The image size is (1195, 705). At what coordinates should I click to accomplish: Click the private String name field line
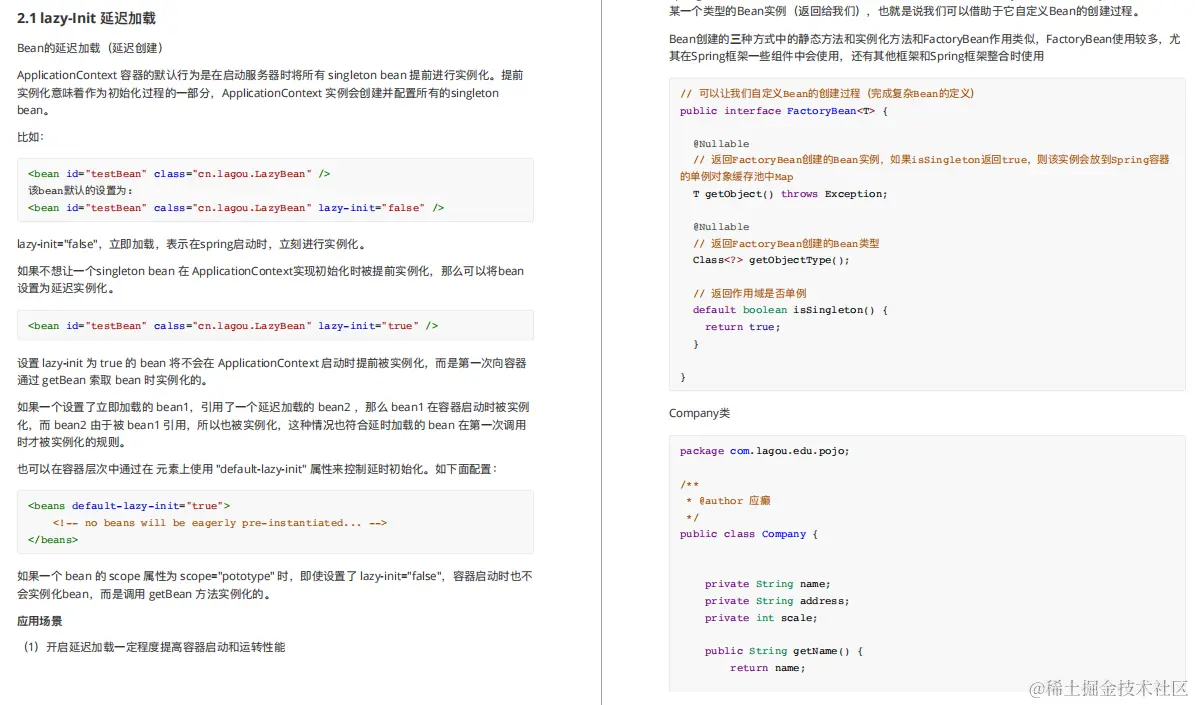coord(767,583)
